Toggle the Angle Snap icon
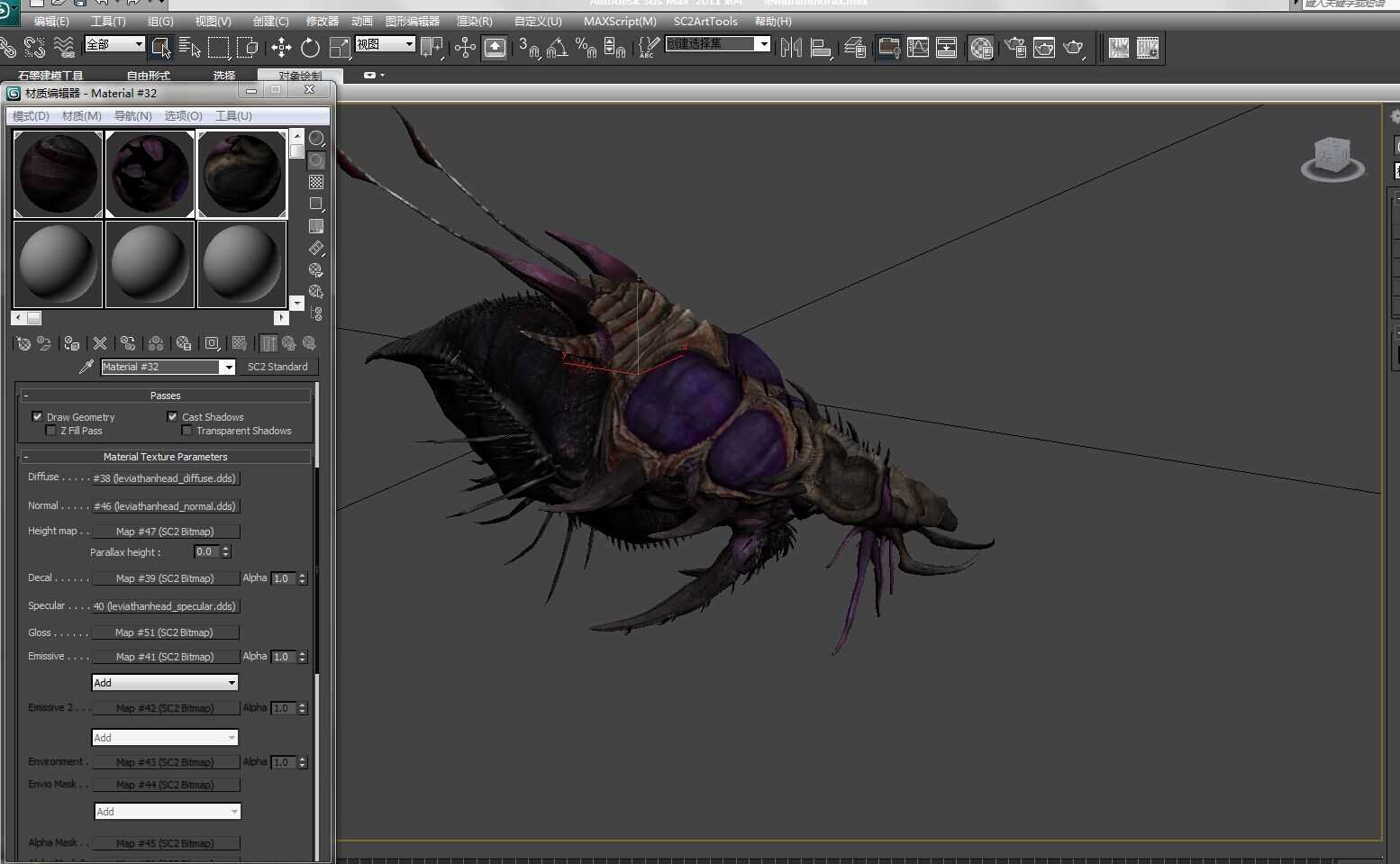 coord(558,47)
